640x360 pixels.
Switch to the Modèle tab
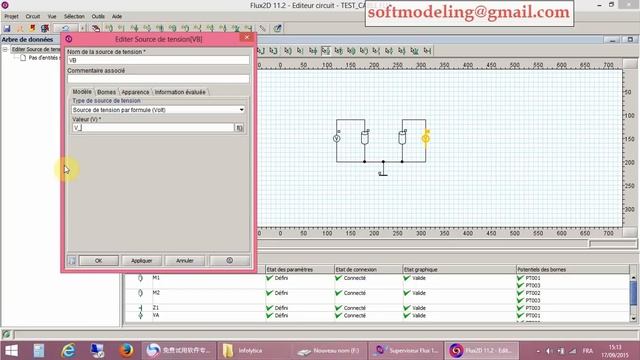pos(82,92)
